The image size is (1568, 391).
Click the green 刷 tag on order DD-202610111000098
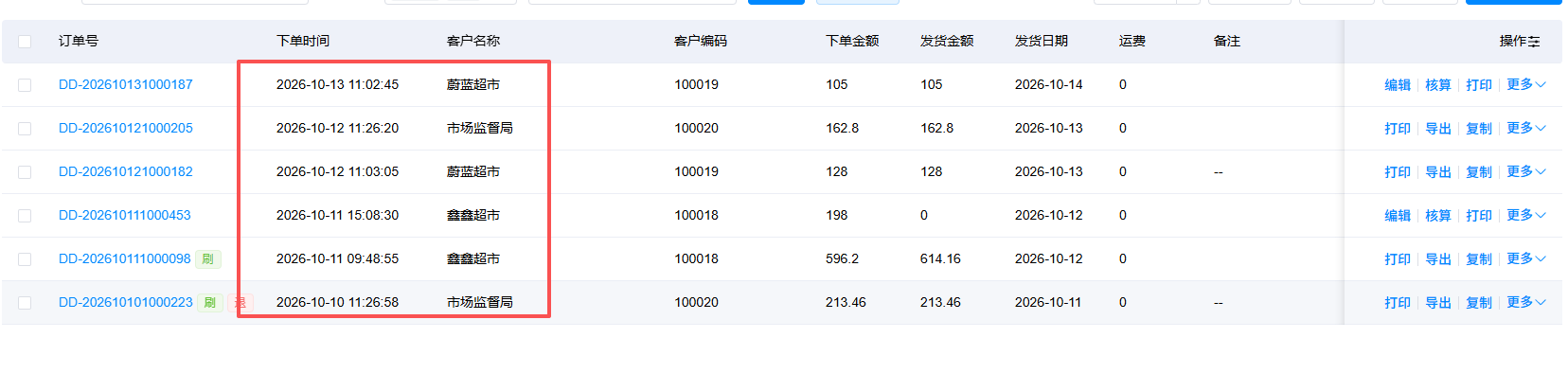pos(207,258)
